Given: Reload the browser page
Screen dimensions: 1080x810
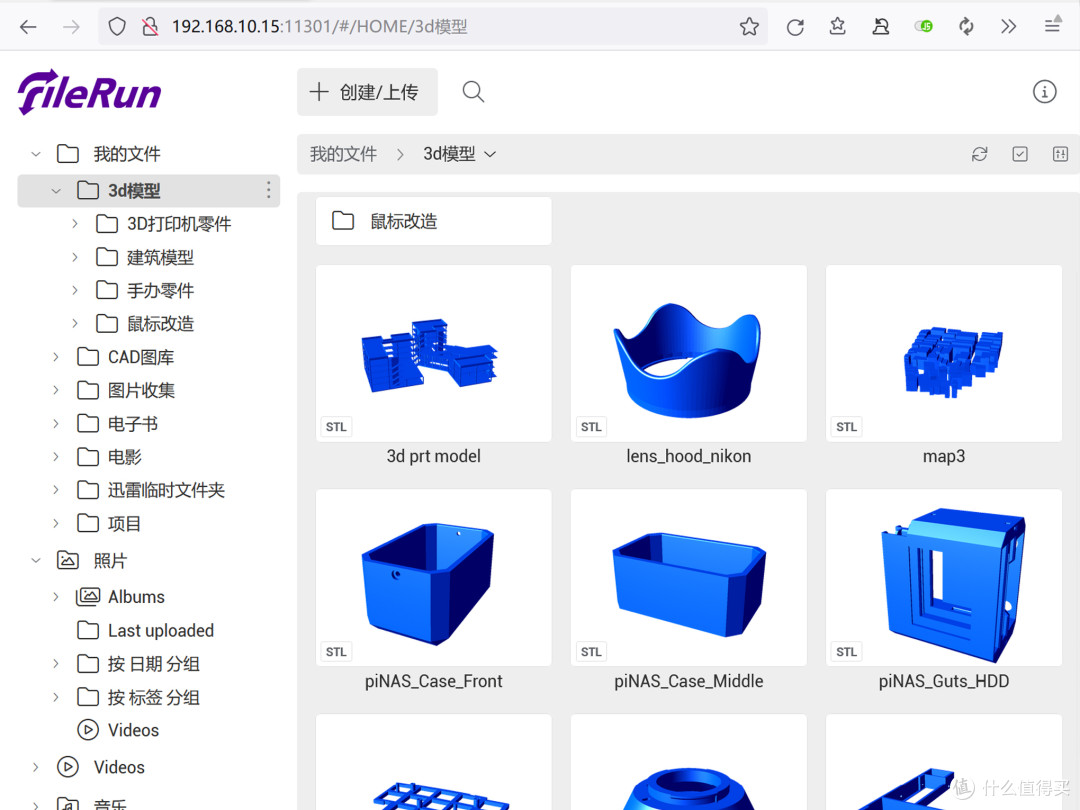Looking at the screenshot, I should pyautogui.click(x=795, y=27).
